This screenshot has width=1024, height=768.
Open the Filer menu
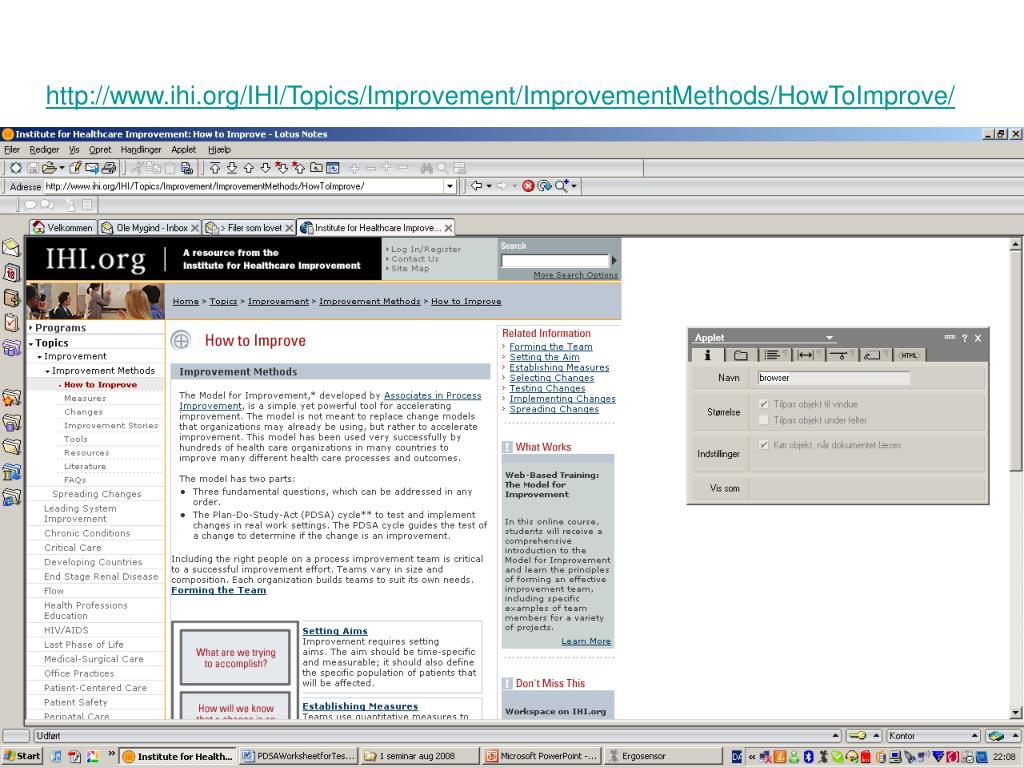coord(12,150)
